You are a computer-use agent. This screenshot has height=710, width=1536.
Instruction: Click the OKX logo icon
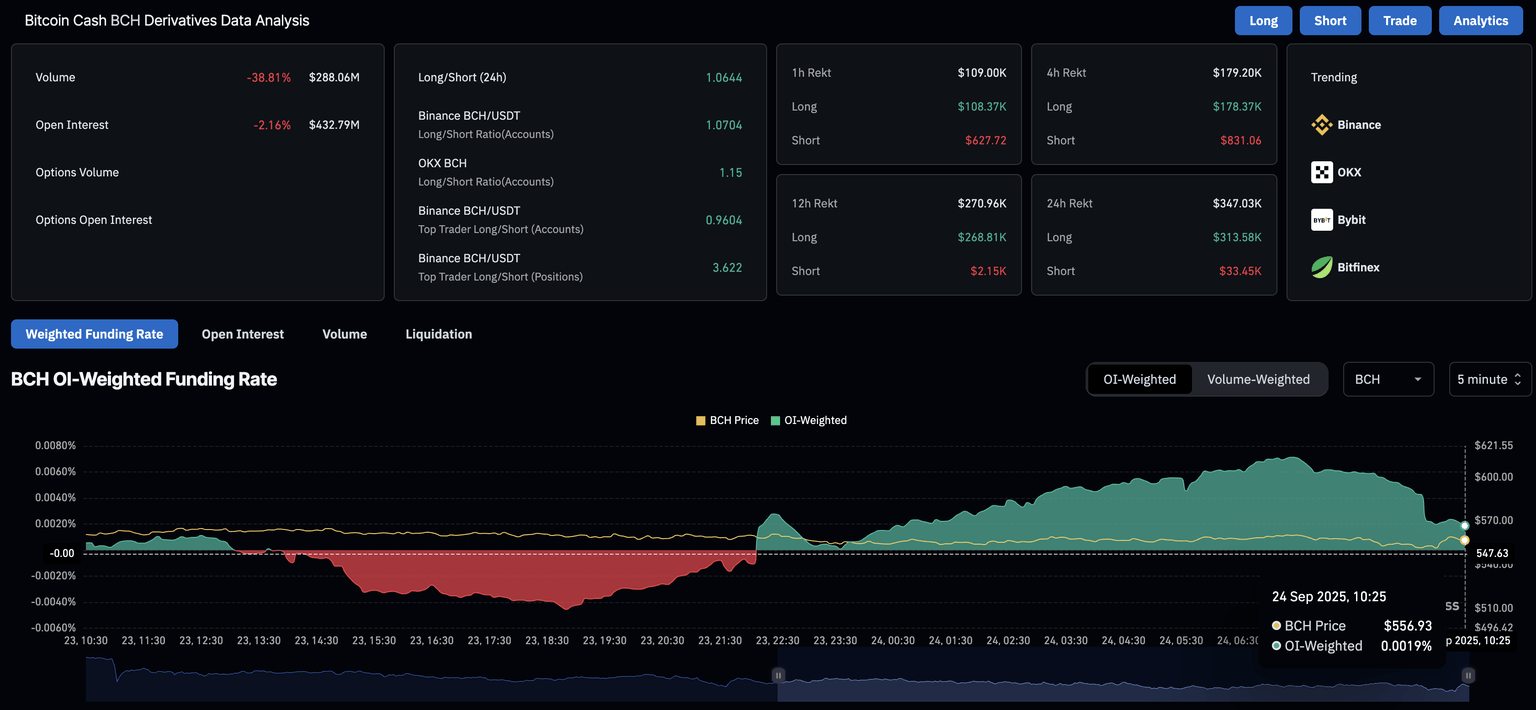click(1322, 172)
